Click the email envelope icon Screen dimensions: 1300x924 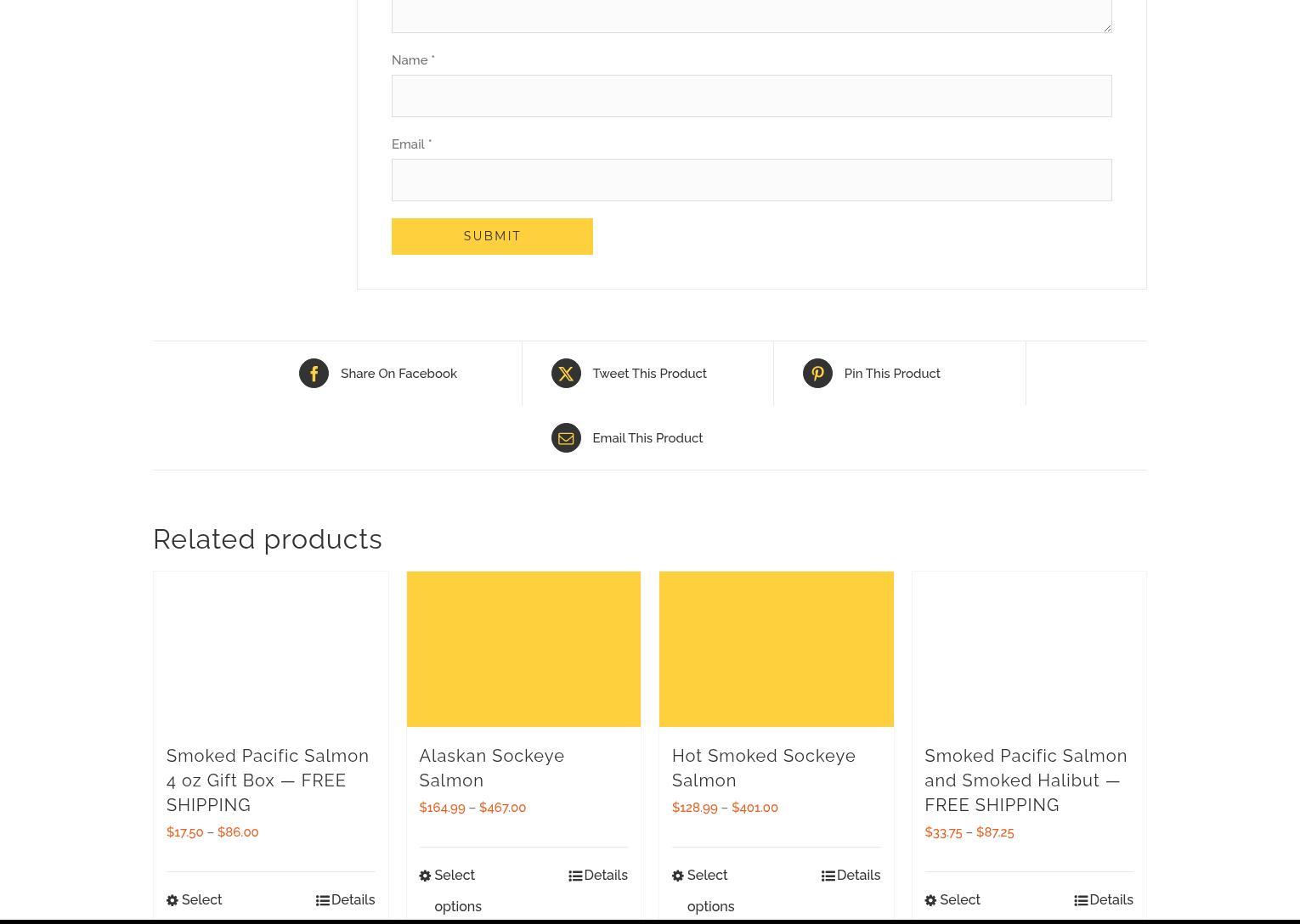[566, 438]
